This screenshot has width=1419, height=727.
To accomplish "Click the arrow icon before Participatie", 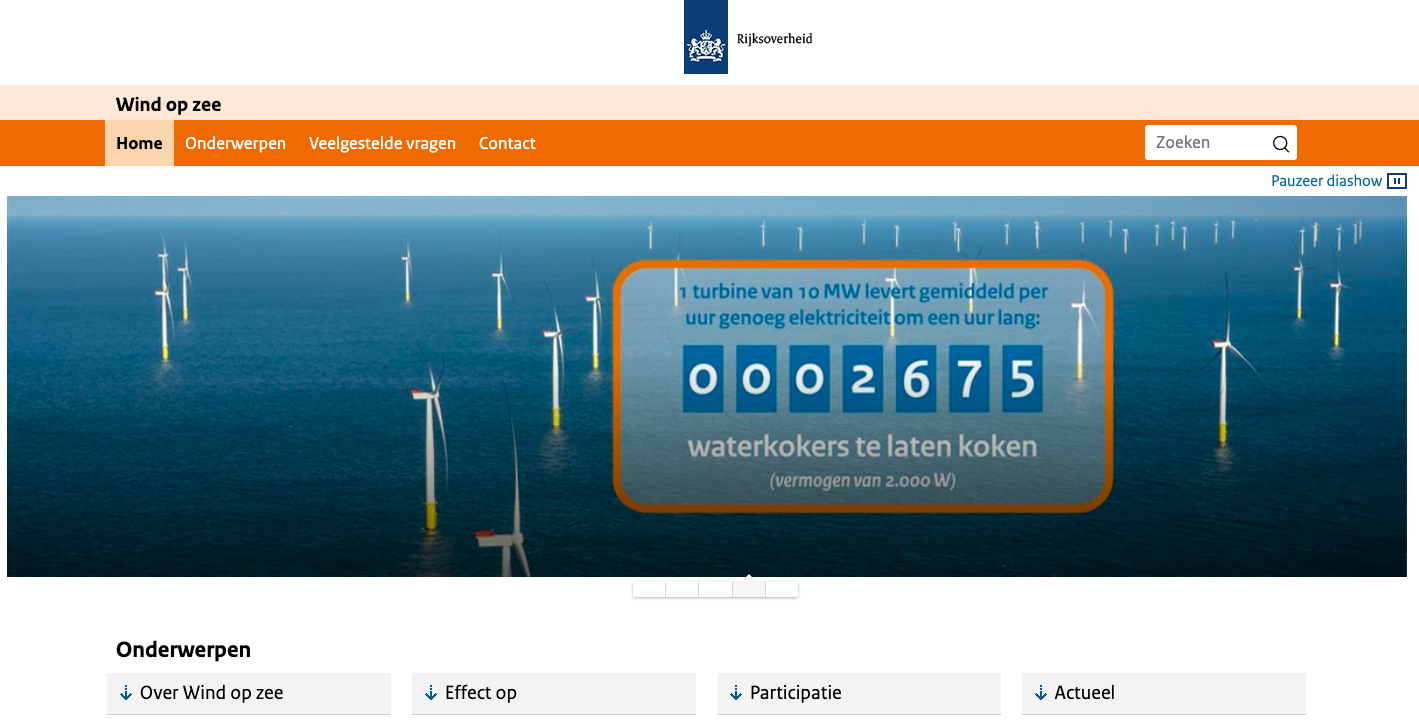I will (x=736, y=693).
